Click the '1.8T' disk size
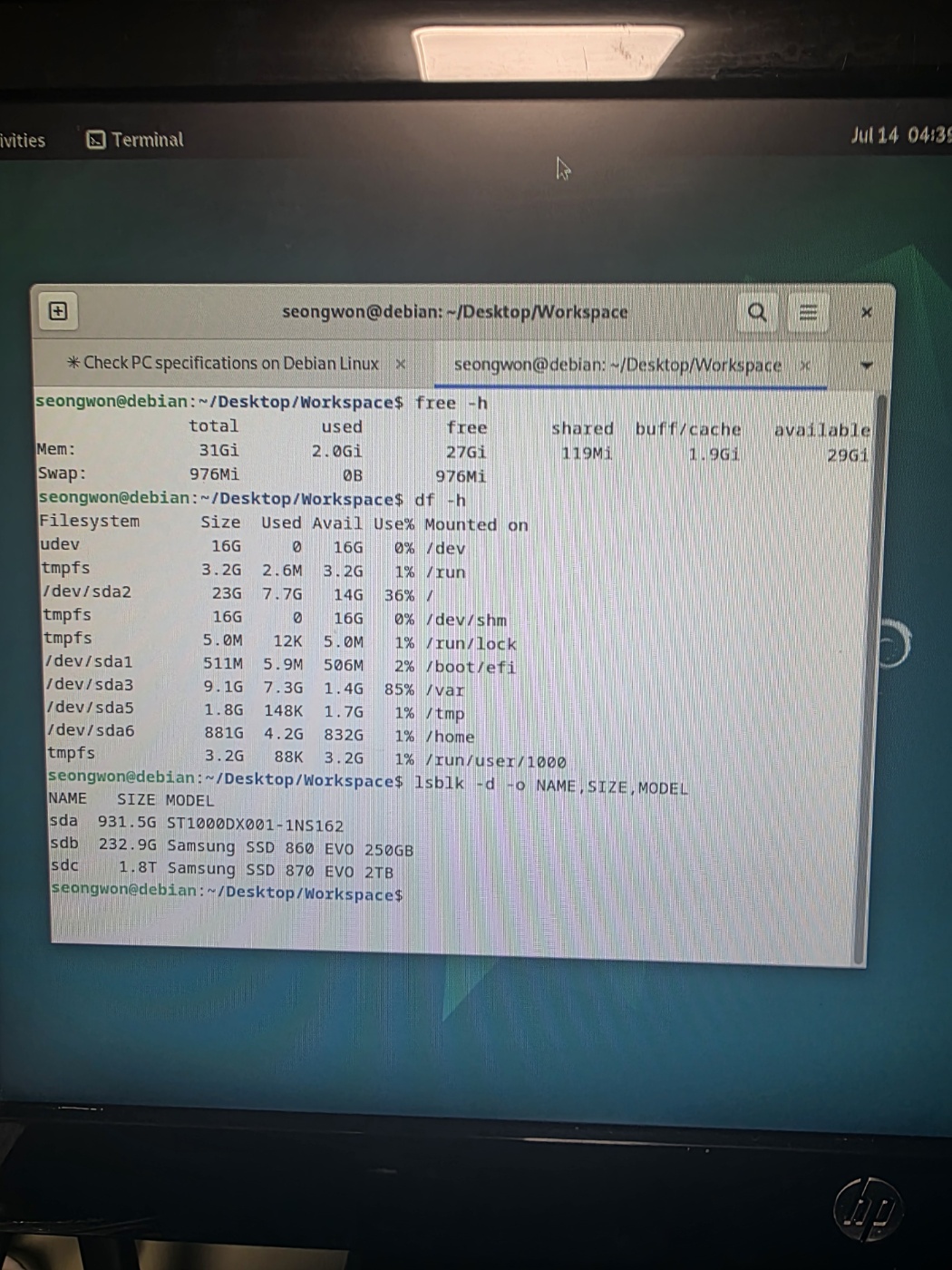The width and height of the screenshot is (952, 1270). [x=137, y=867]
